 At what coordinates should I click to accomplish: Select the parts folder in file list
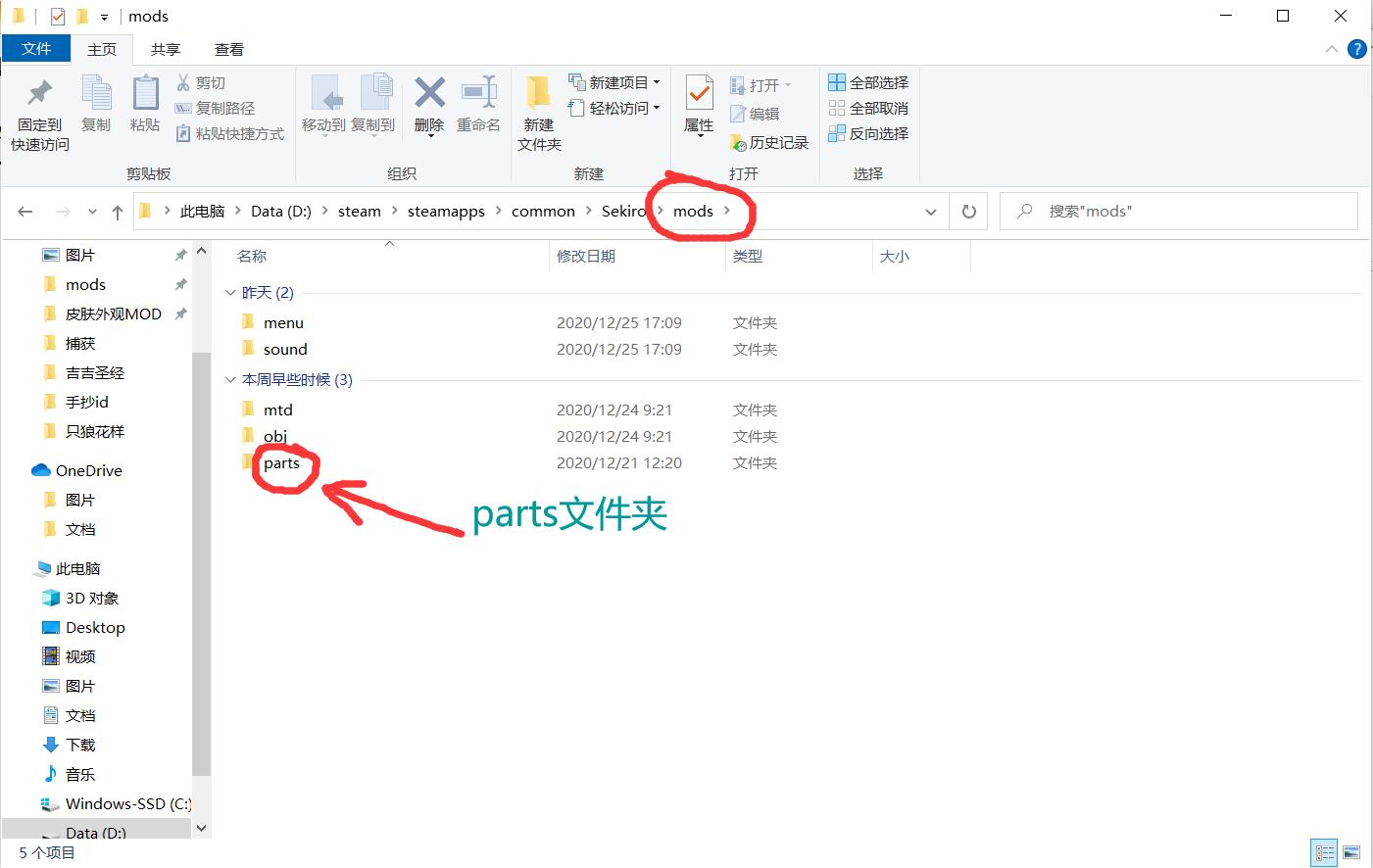tap(281, 463)
